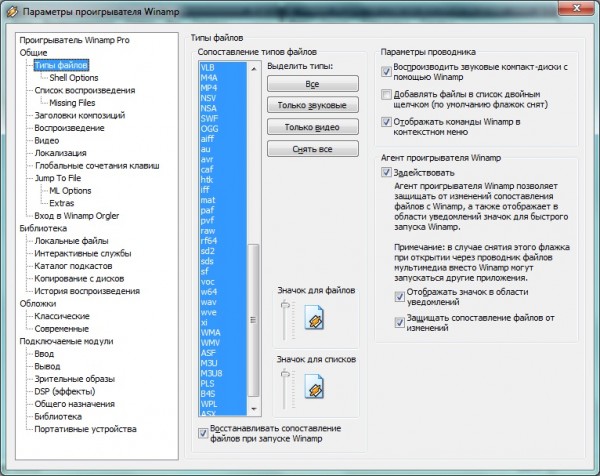Select NSV in the file types list
The image size is (600, 476).
223,98
